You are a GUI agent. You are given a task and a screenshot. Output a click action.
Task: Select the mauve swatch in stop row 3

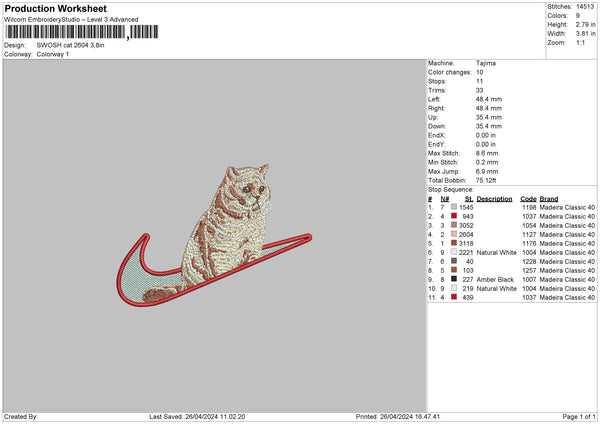click(454, 225)
